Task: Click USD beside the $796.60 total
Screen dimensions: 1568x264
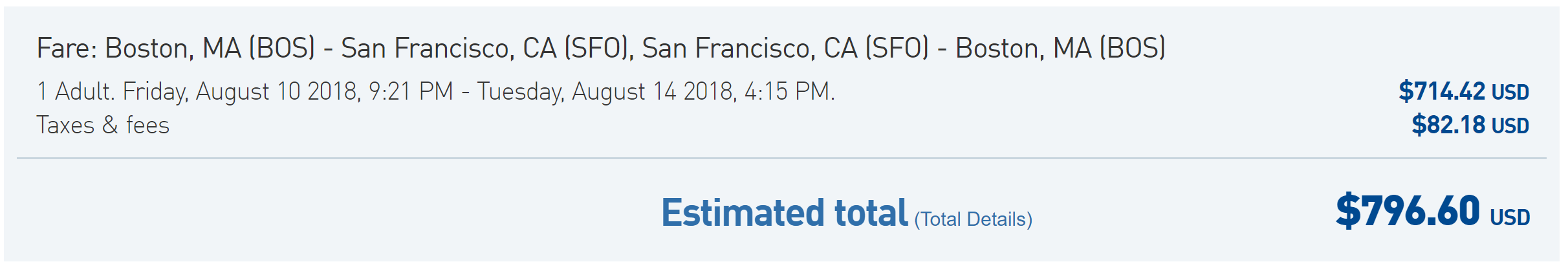Action: click(x=1510, y=217)
